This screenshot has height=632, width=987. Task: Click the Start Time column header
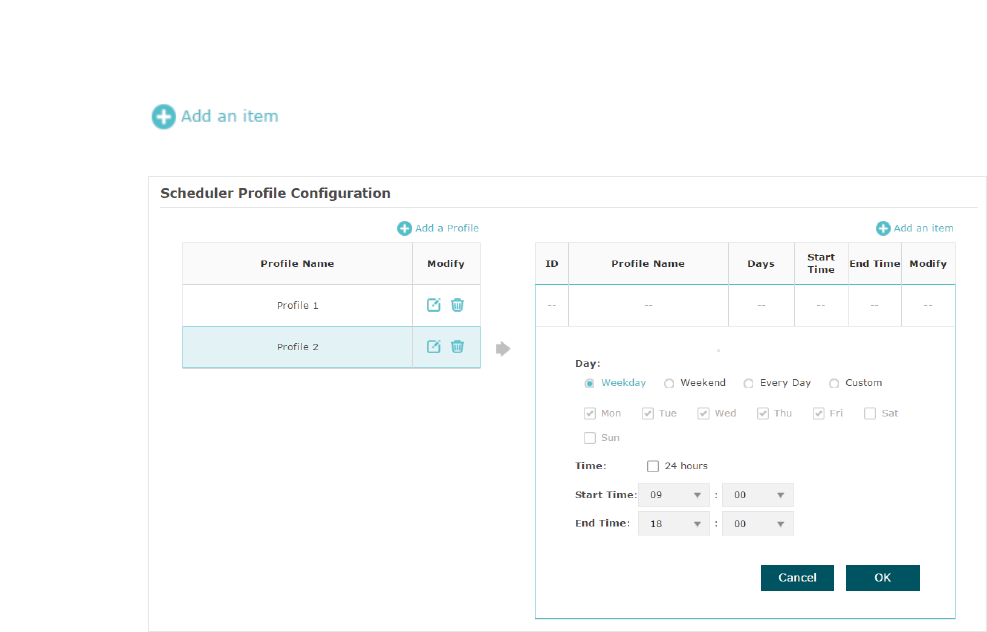(x=821, y=264)
